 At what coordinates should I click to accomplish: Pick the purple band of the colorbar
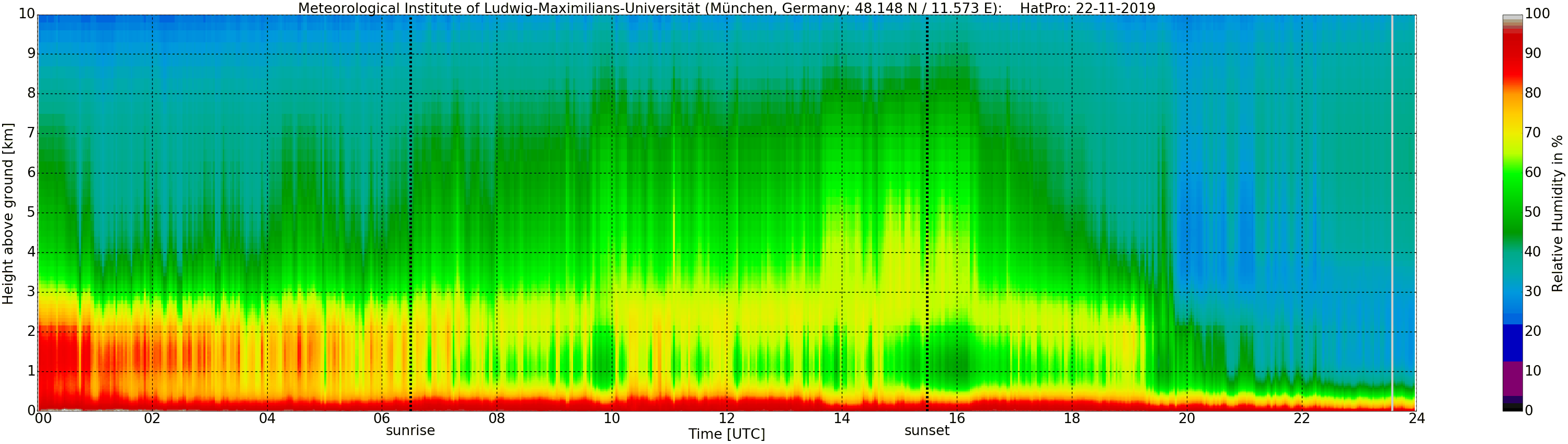tap(1513, 379)
